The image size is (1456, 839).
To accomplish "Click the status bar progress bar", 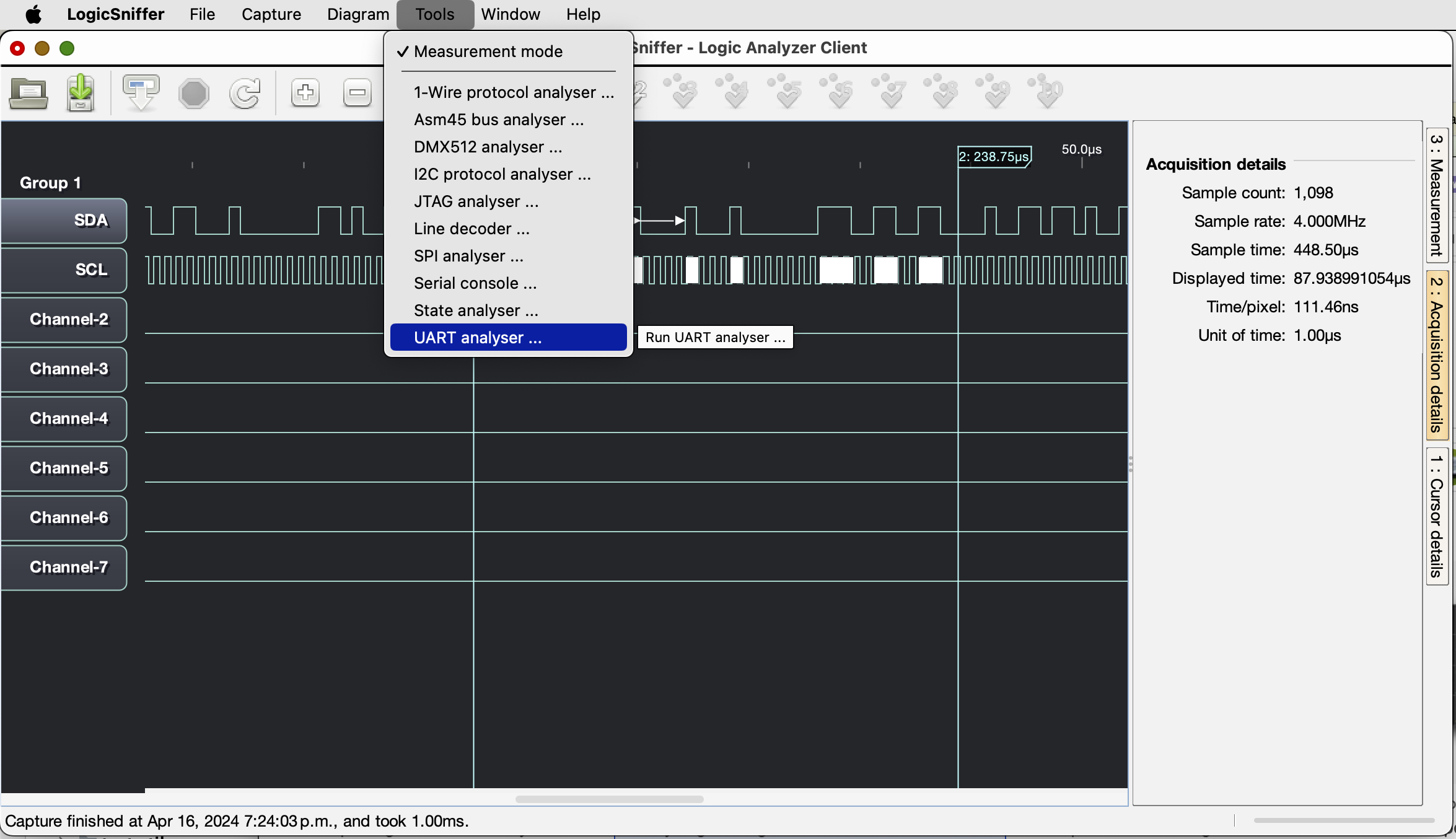I will [1344, 820].
